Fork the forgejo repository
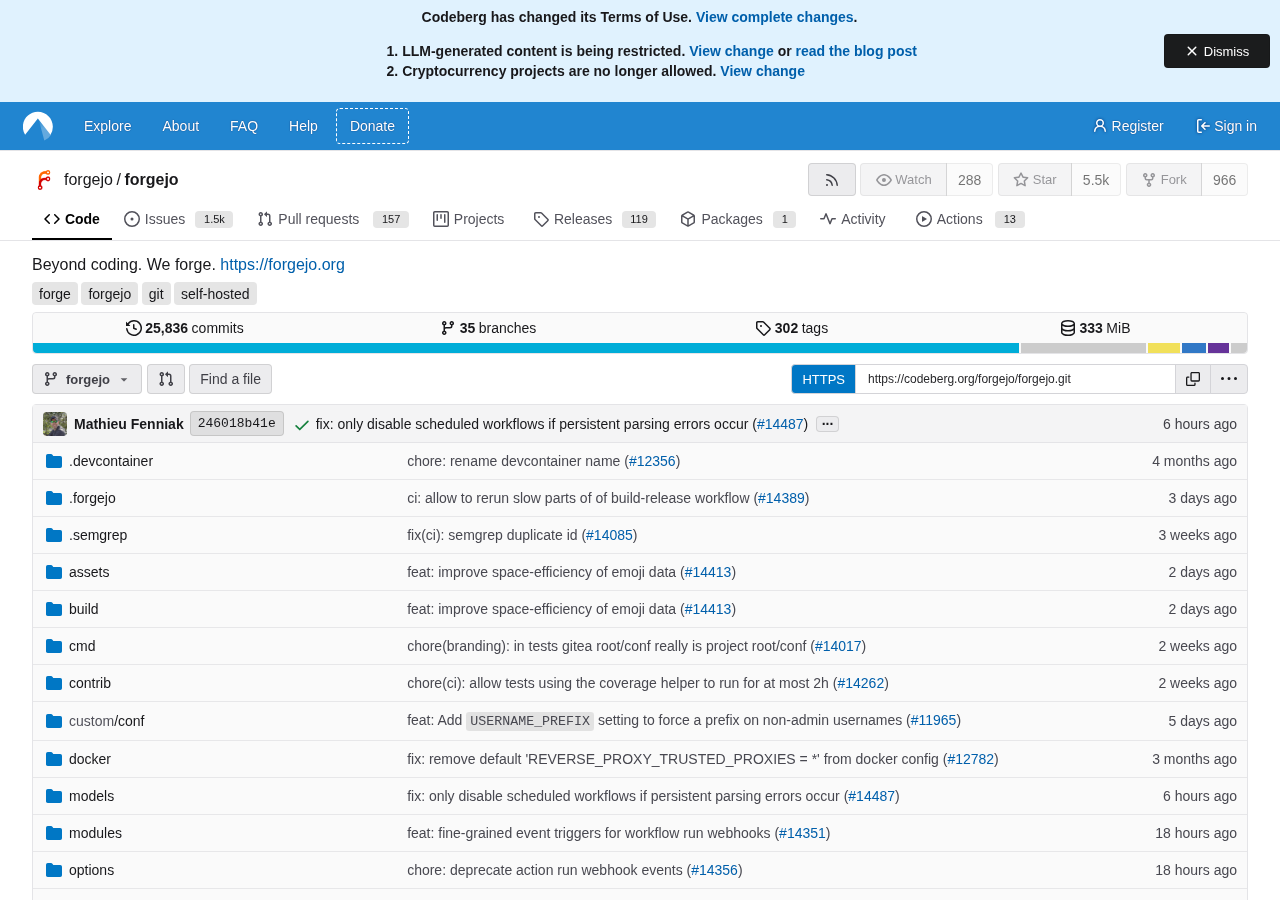This screenshot has width=1280, height=900. pyautogui.click(x=1164, y=180)
